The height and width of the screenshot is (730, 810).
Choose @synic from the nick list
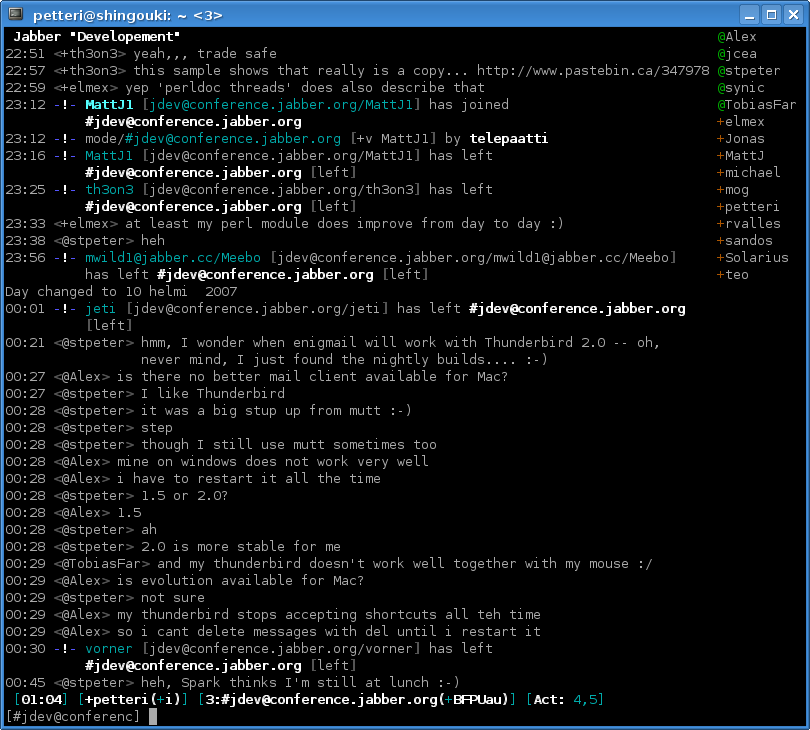click(x=741, y=88)
